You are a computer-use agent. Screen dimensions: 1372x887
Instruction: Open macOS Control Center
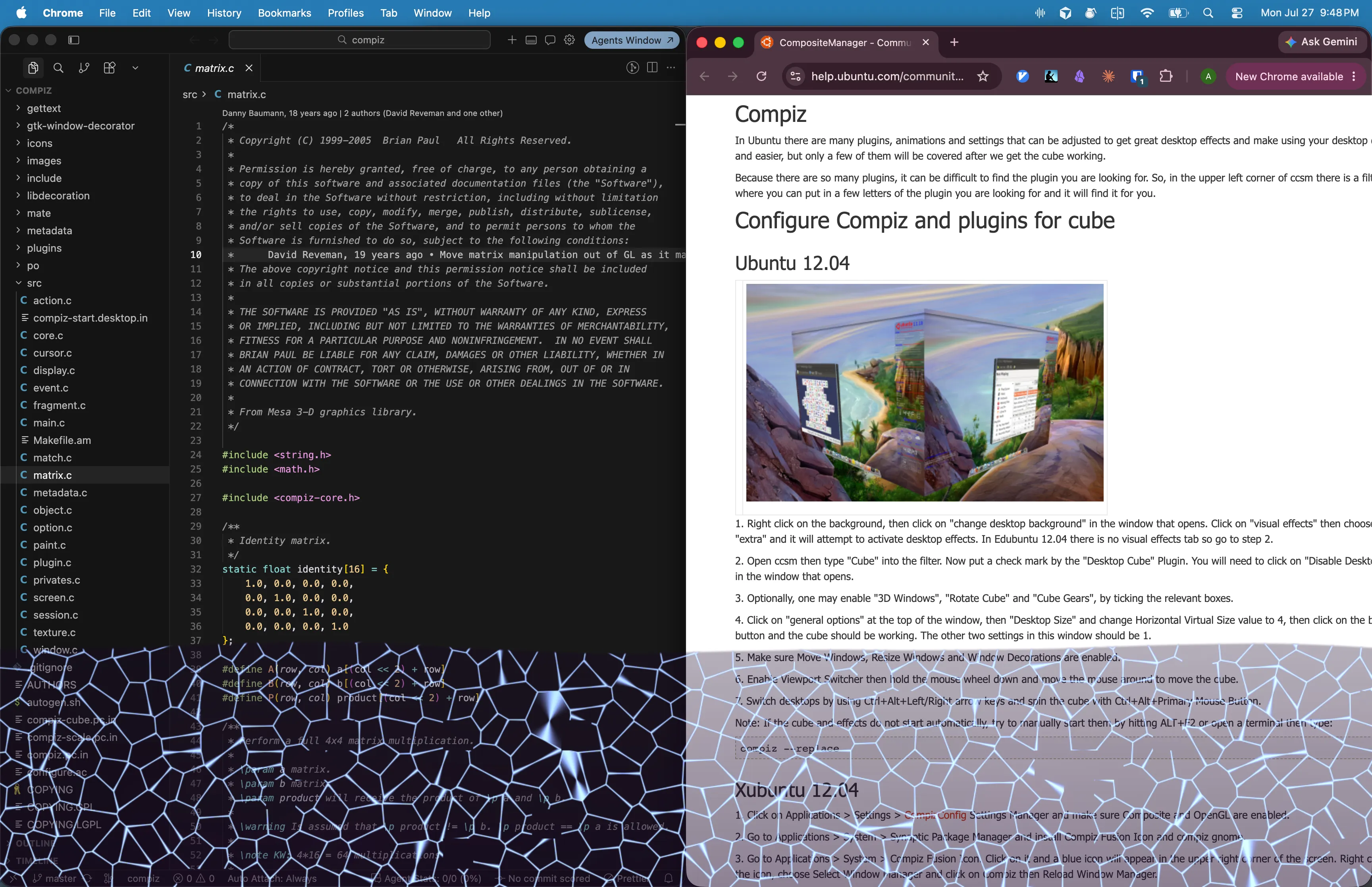pyautogui.click(x=1237, y=13)
